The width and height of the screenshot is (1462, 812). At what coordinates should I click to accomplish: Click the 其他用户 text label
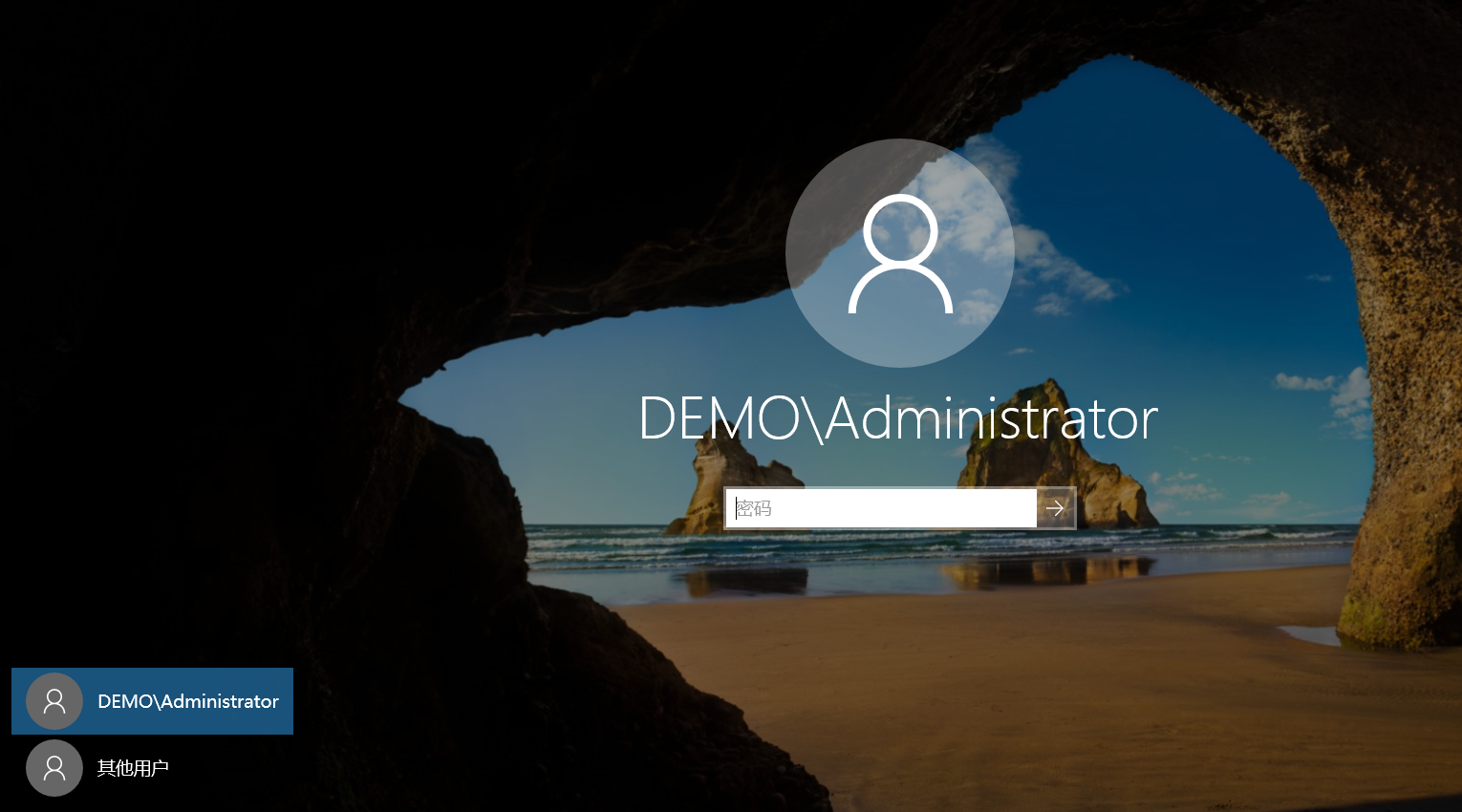133,768
